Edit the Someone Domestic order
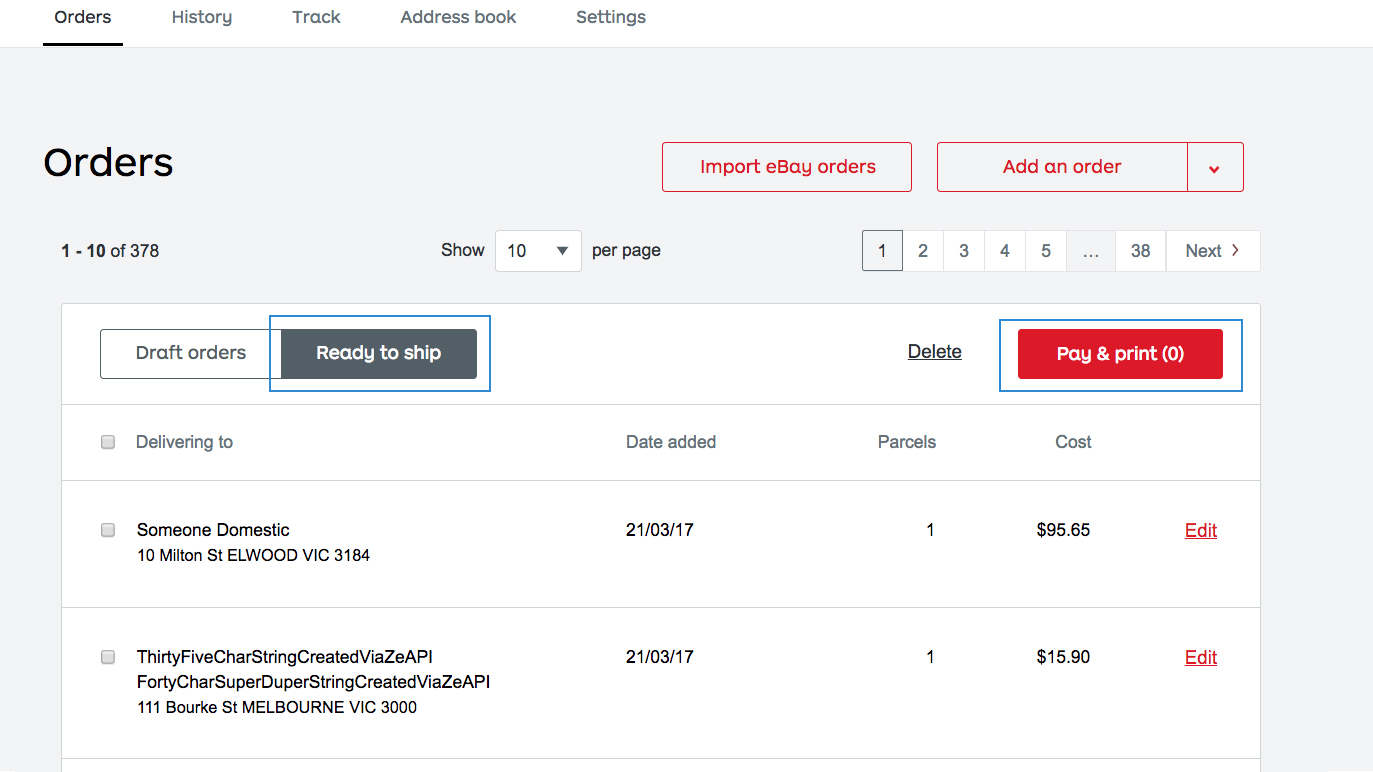 pyautogui.click(x=1200, y=531)
